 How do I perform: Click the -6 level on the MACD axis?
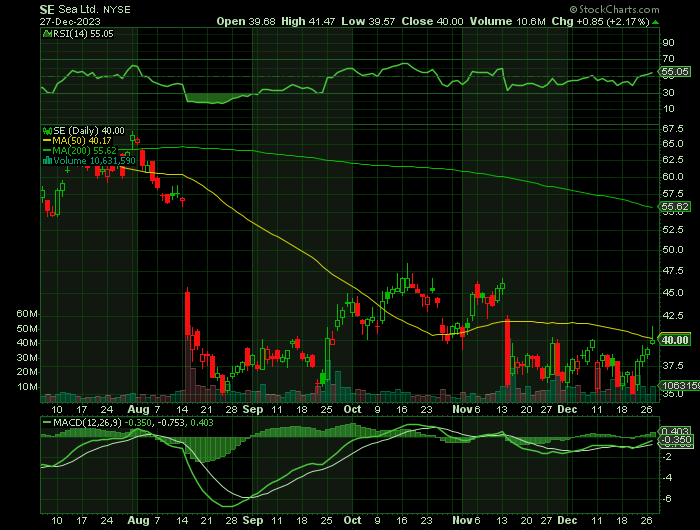point(667,499)
